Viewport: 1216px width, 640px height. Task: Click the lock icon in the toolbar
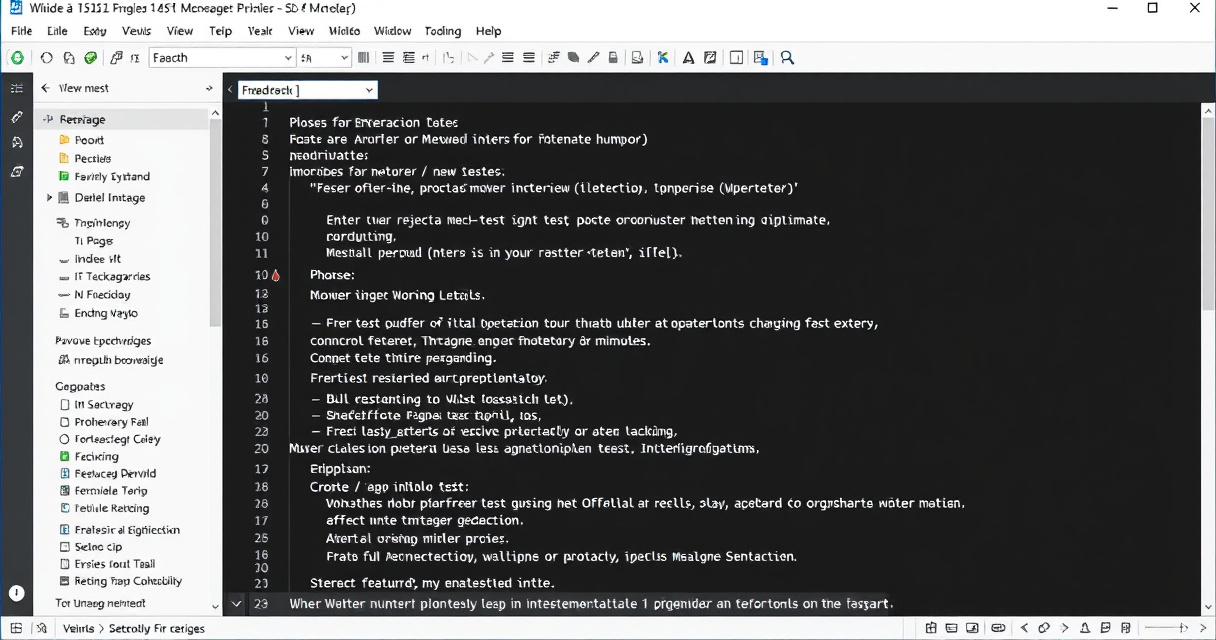pos(613,58)
